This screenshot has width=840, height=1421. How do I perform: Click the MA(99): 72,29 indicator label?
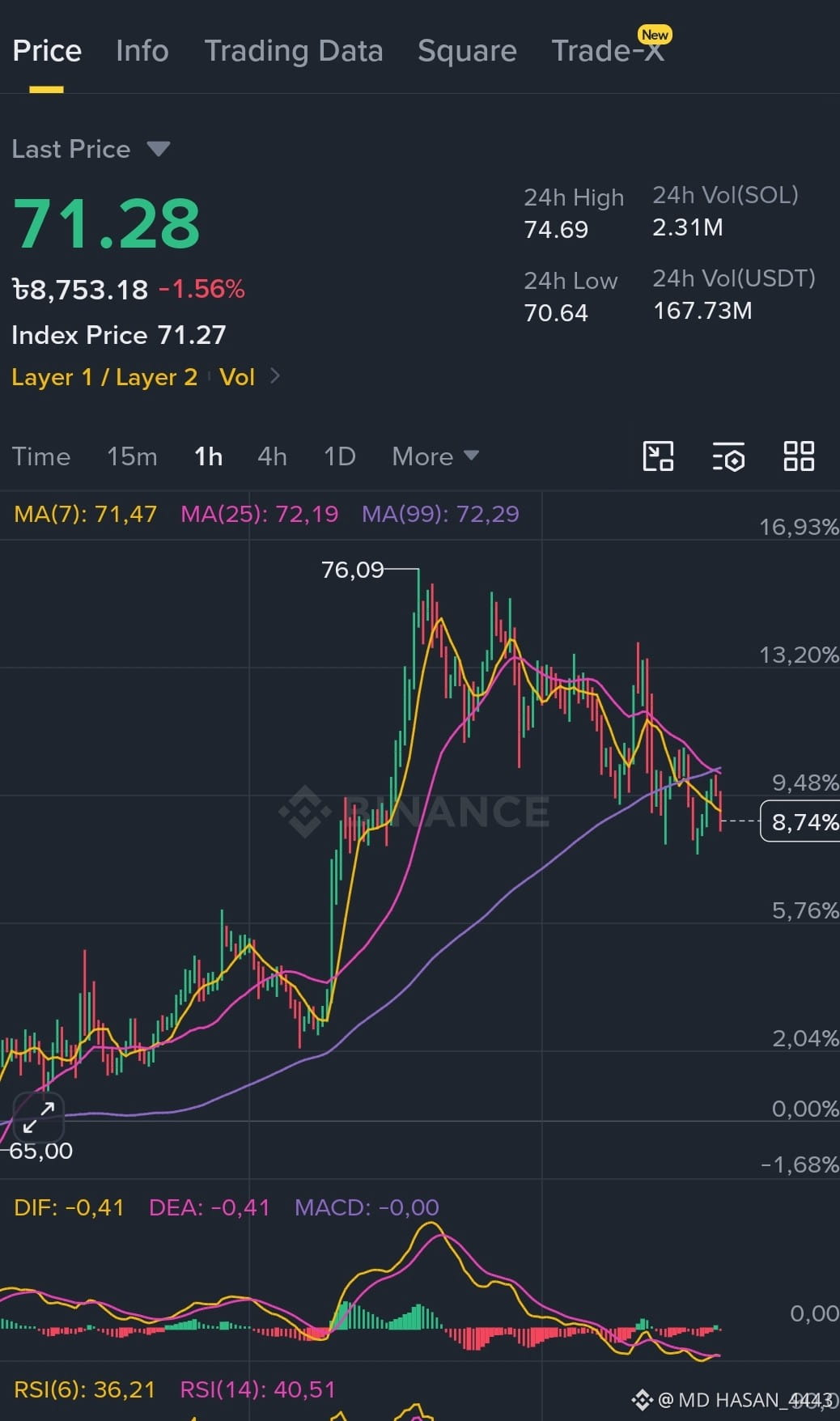click(x=440, y=514)
